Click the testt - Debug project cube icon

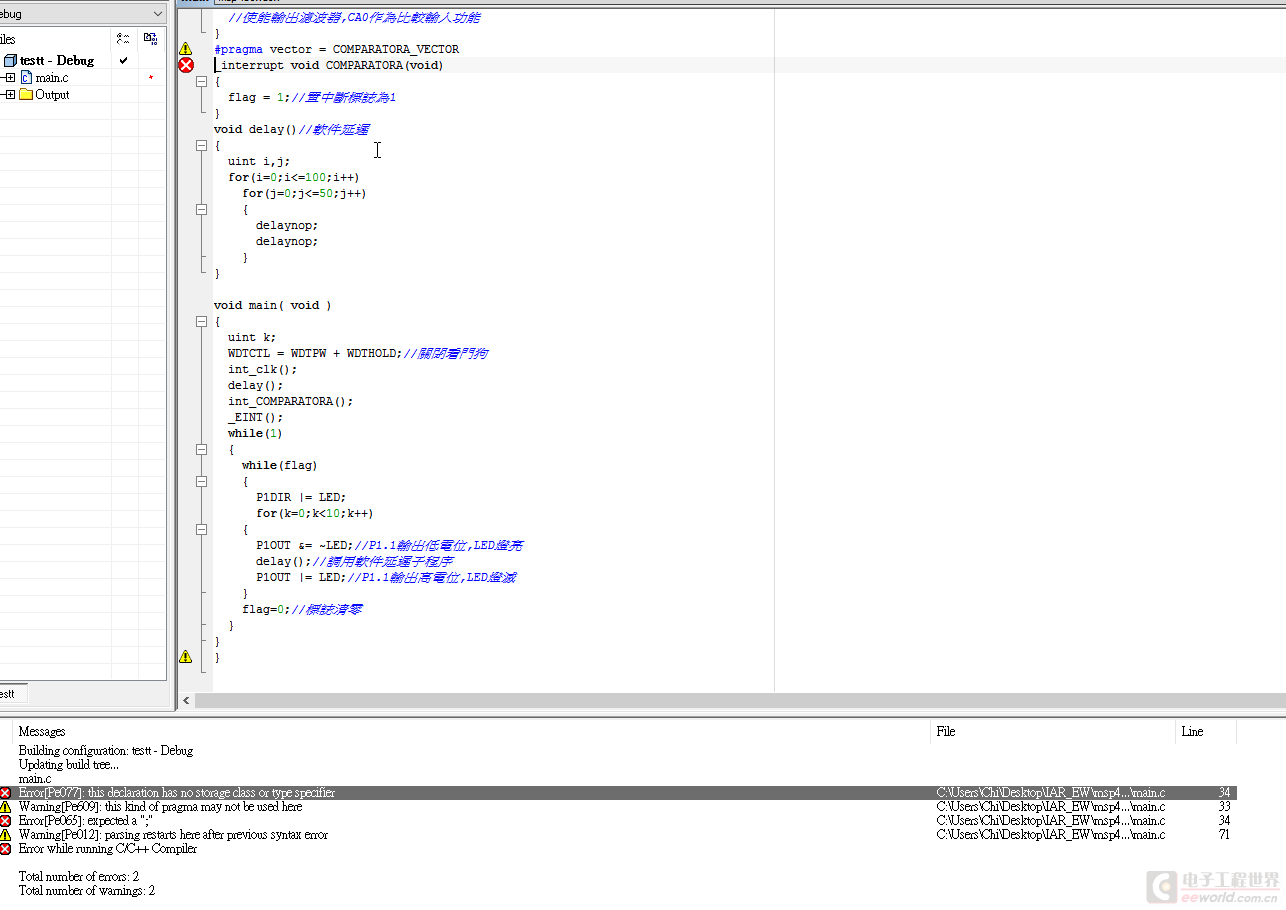coord(11,61)
